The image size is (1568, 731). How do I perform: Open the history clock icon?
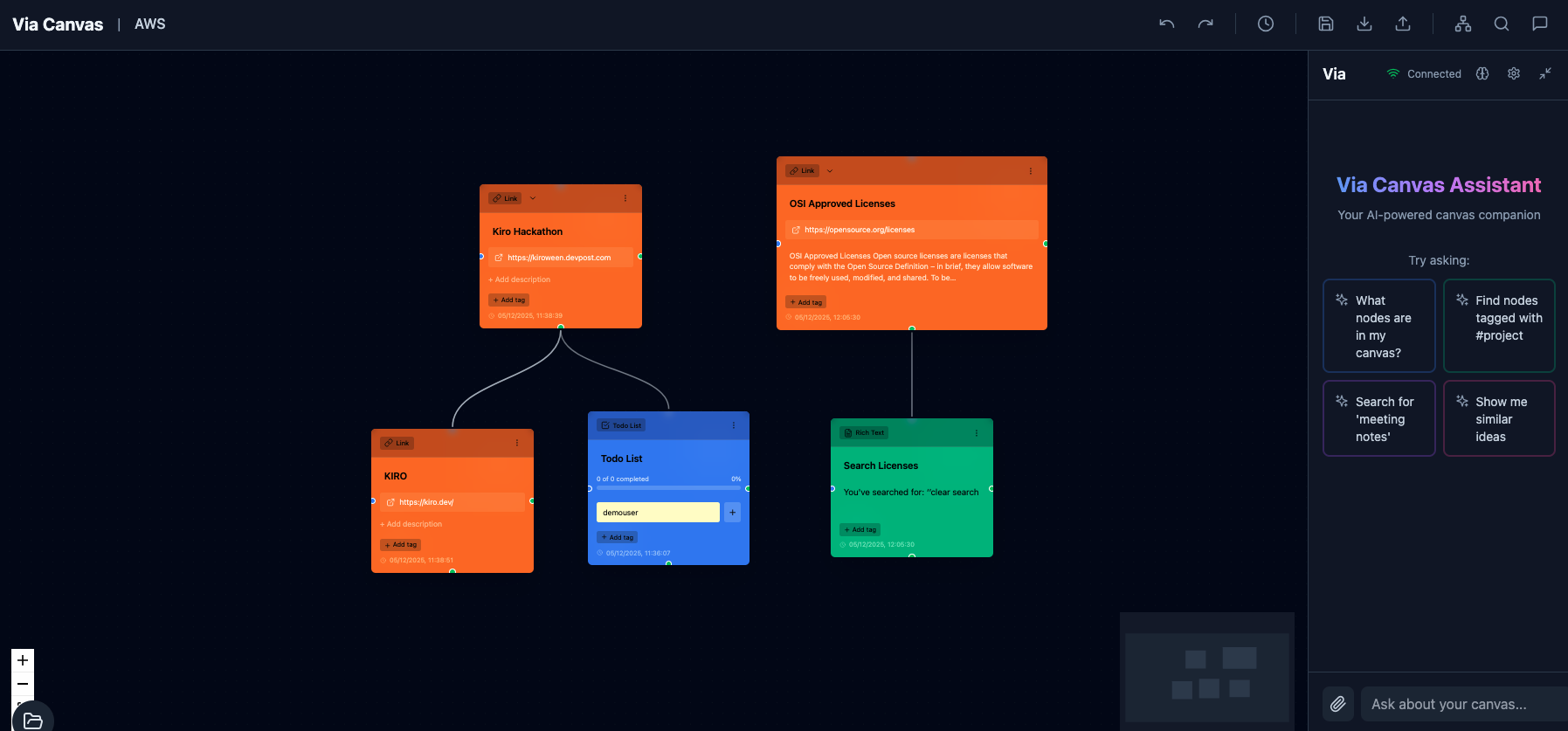(1265, 24)
